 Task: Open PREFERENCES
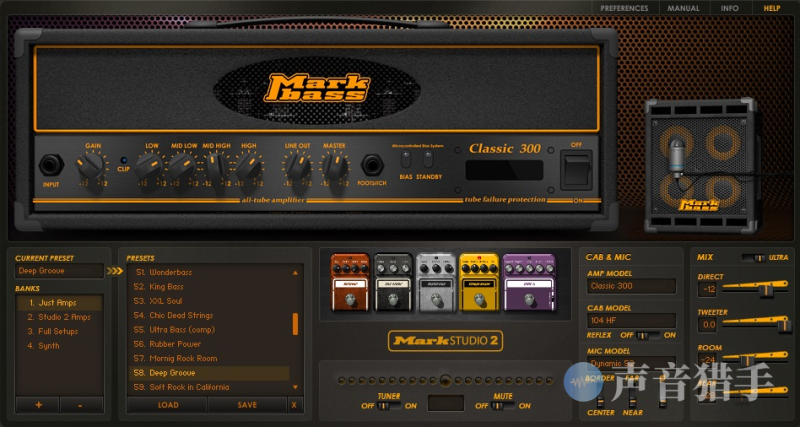point(624,8)
